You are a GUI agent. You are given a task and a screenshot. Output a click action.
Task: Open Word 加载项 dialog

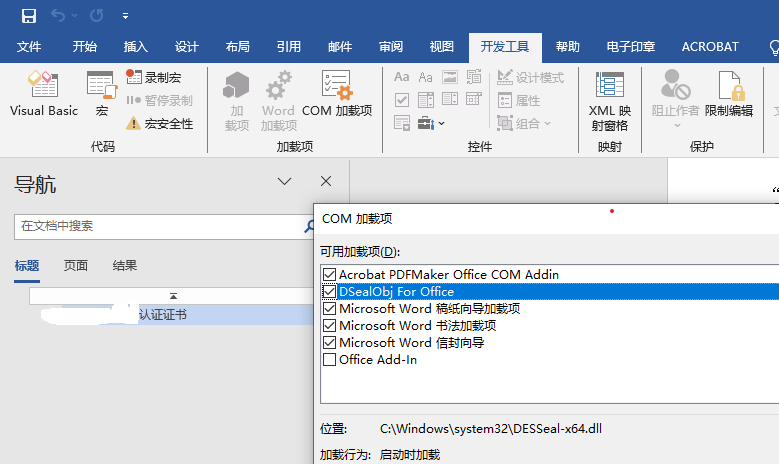[x=278, y=101]
